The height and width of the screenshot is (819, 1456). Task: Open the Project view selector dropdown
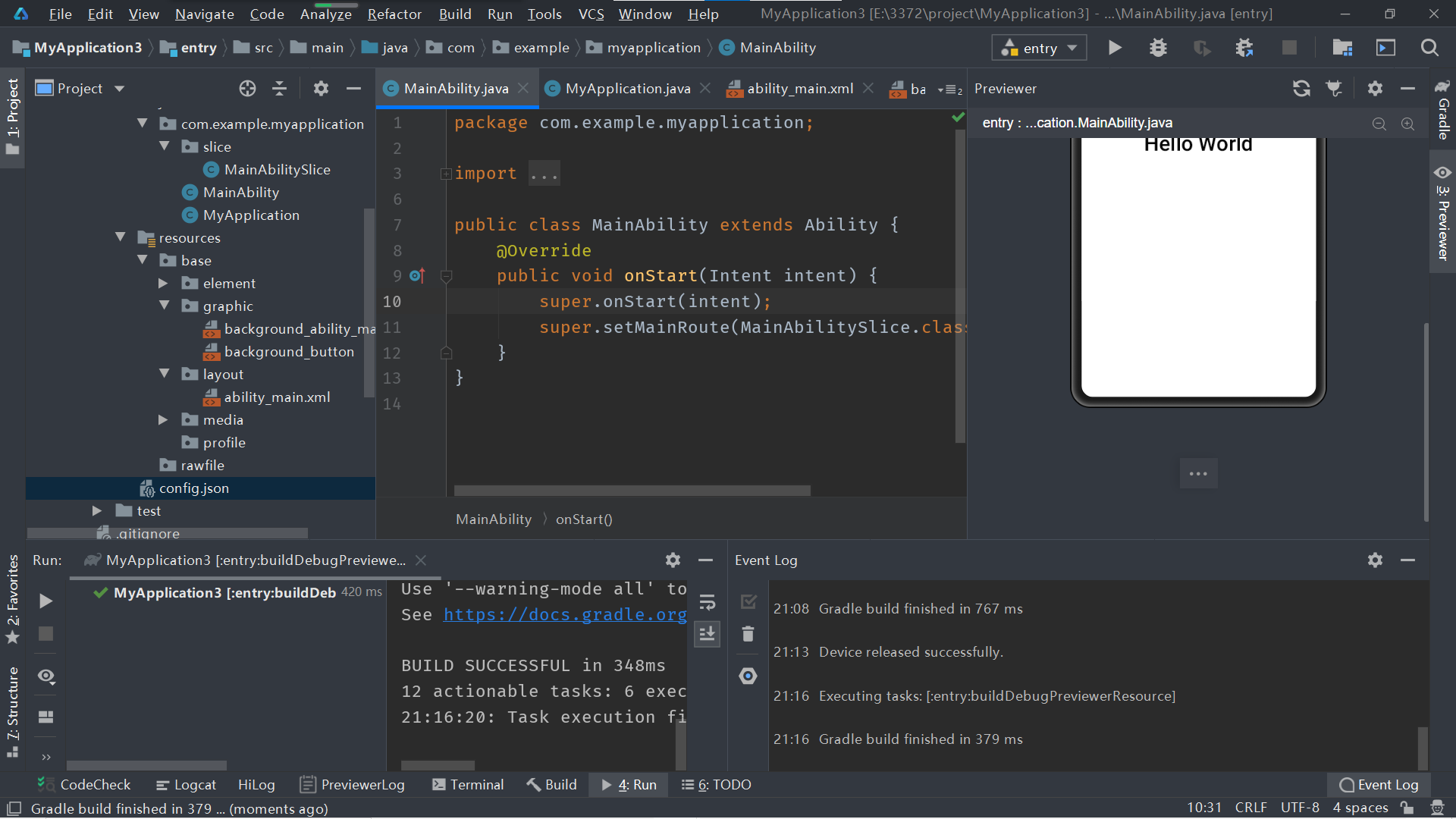click(80, 89)
